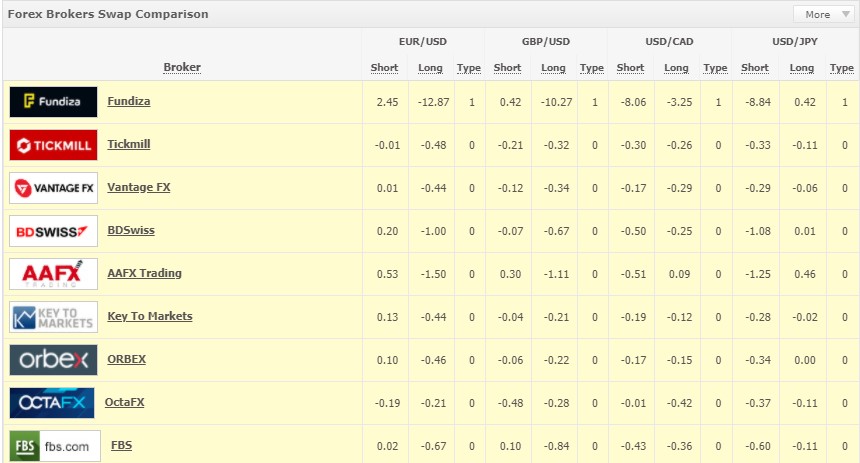
Task: Select ORBEX USD/JPY long value 0.00
Action: pos(805,360)
